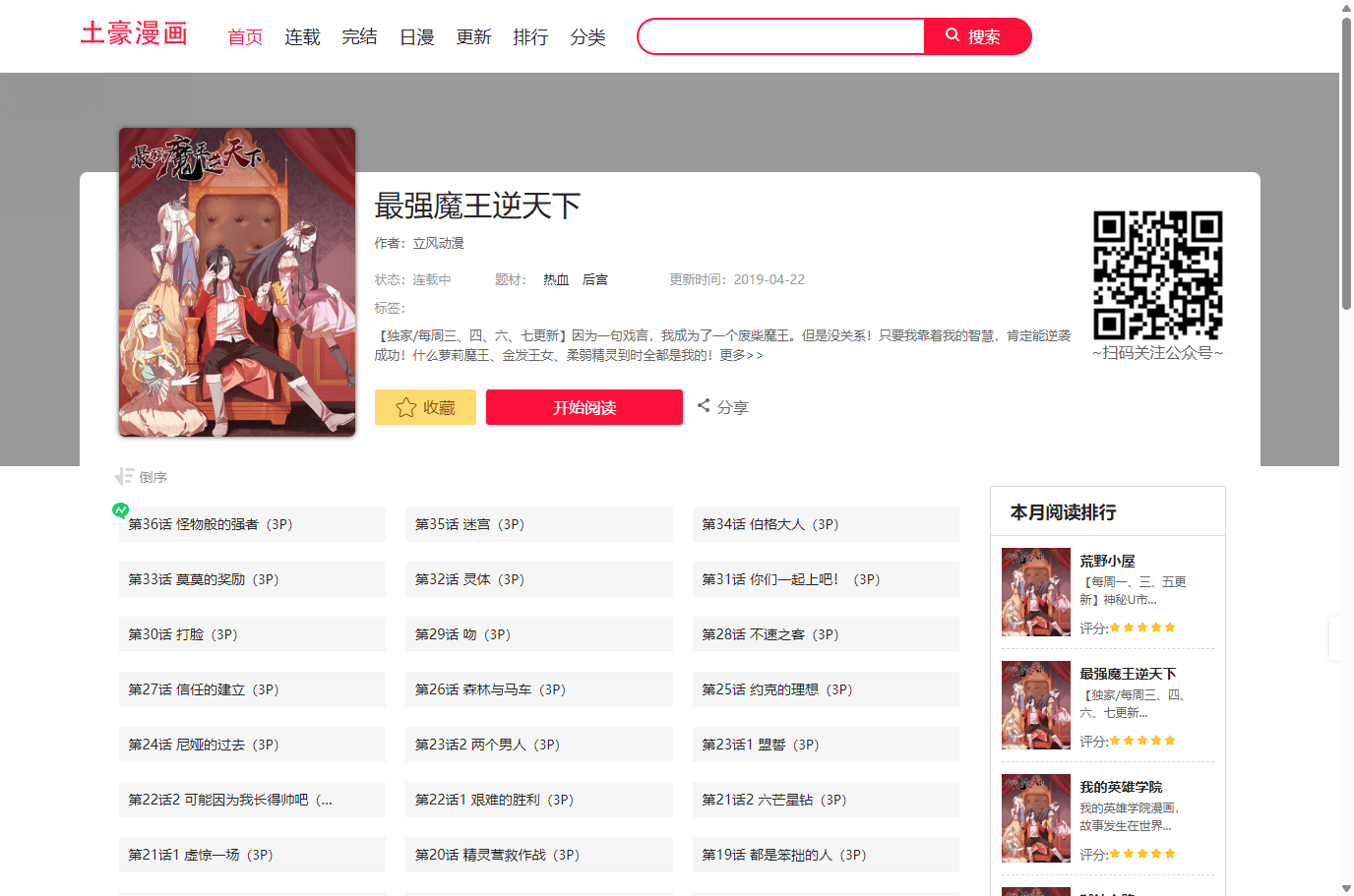Open chapter 第31话 你们一起上吧
1354x896 pixels.
826,579
